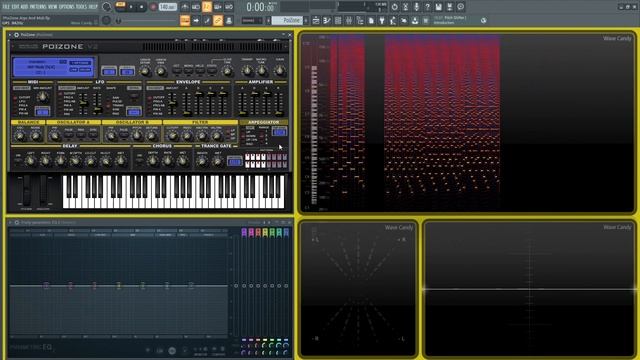Viewport: 640px width, 360px height.
Task: Click the PoiZone volume knob
Action: point(280,71)
